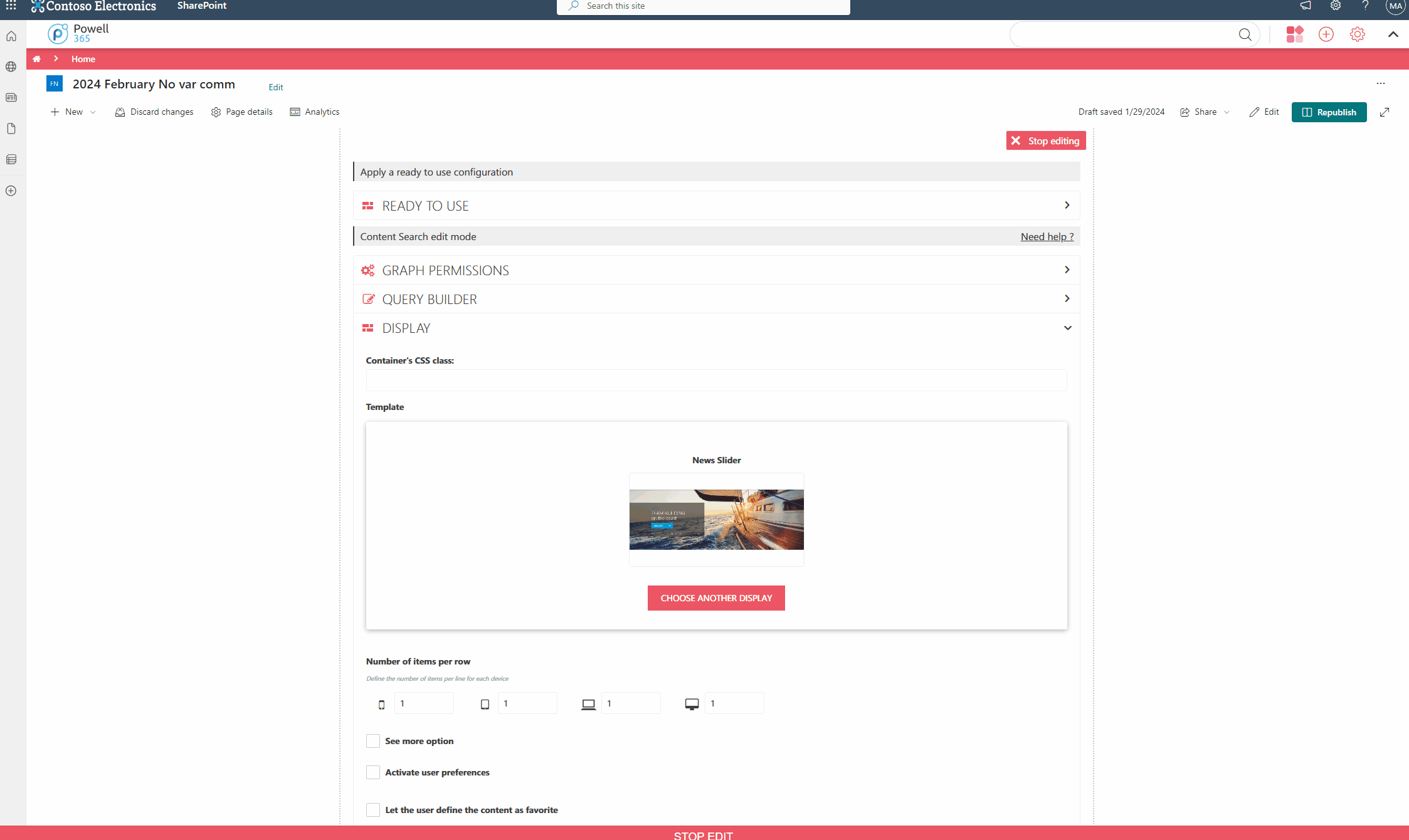Click the STOP EDIT bottom bar

click(x=704, y=834)
